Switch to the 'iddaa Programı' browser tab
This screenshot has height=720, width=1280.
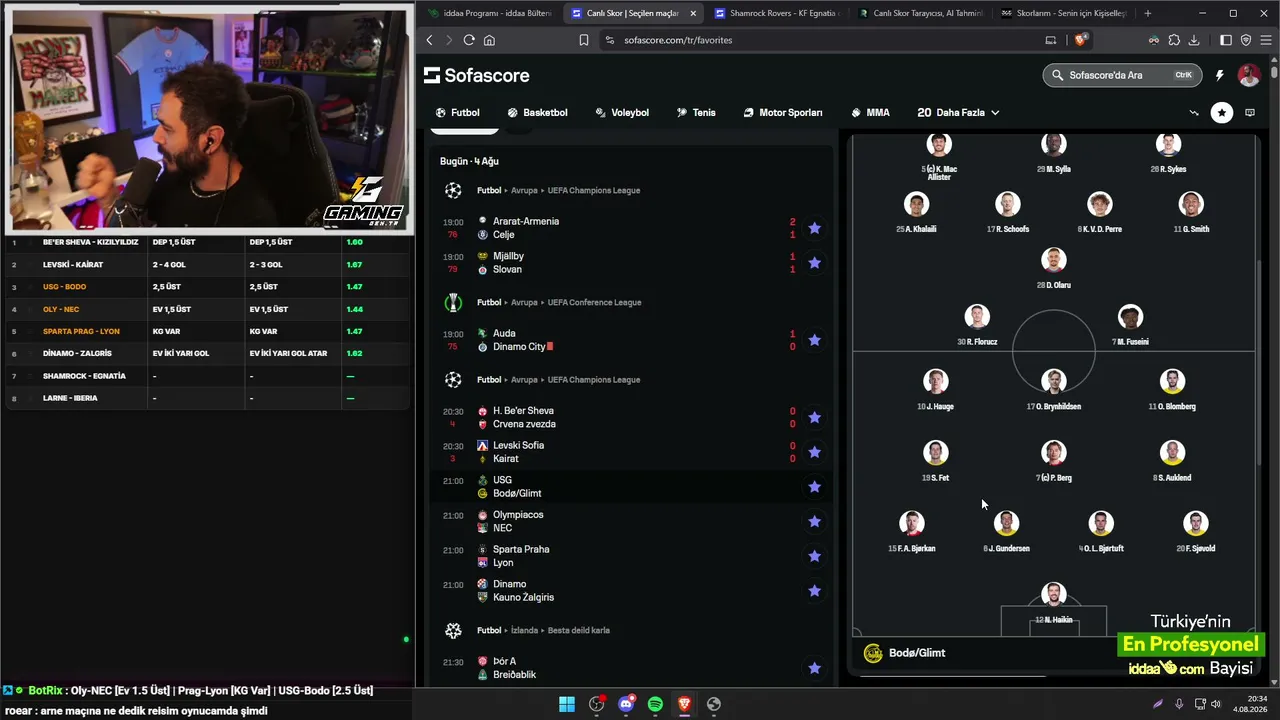488,13
